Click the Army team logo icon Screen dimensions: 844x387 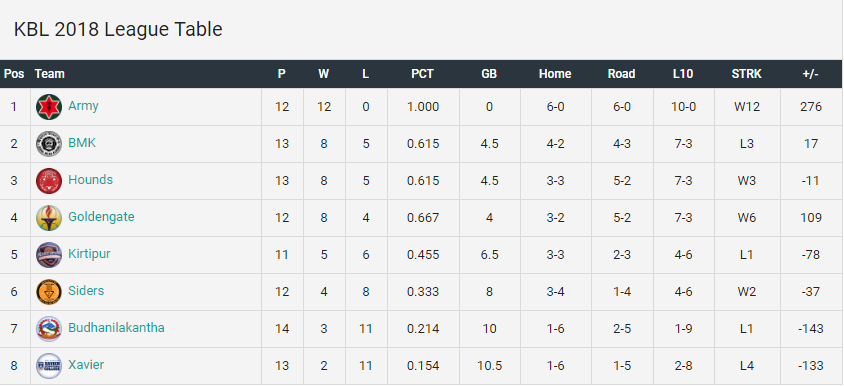[49, 107]
